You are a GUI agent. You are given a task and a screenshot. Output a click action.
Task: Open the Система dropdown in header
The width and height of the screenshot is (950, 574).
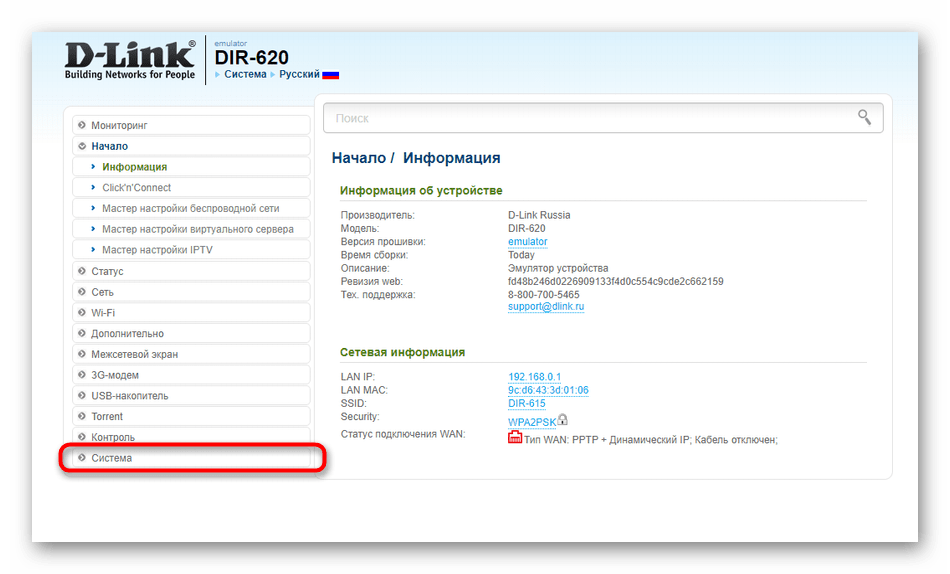(245, 75)
